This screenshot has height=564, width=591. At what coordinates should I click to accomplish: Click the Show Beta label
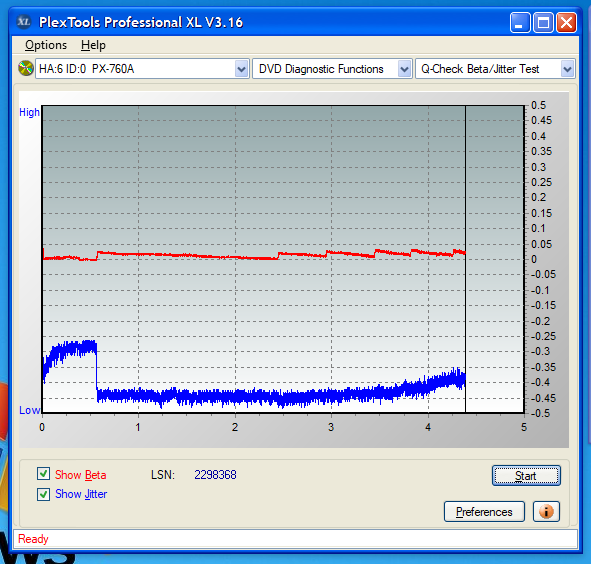[80, 475]
